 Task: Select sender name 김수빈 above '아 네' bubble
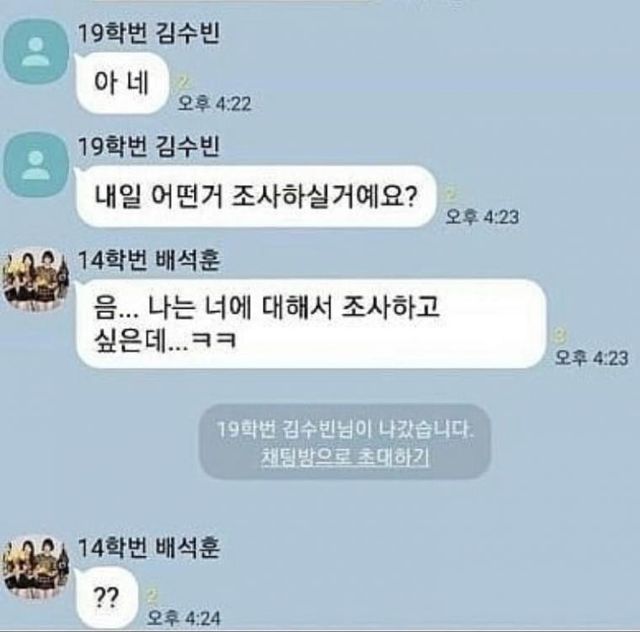(x=149, y=33)
